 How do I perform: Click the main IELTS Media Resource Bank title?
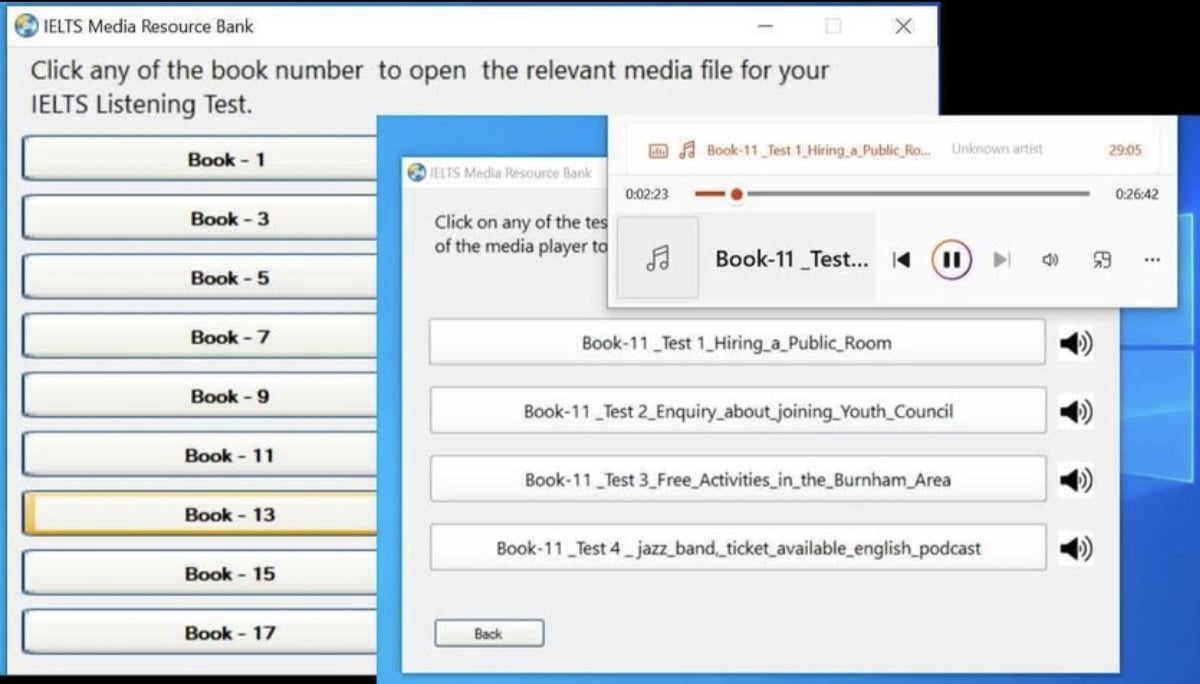tap(149, 27)
